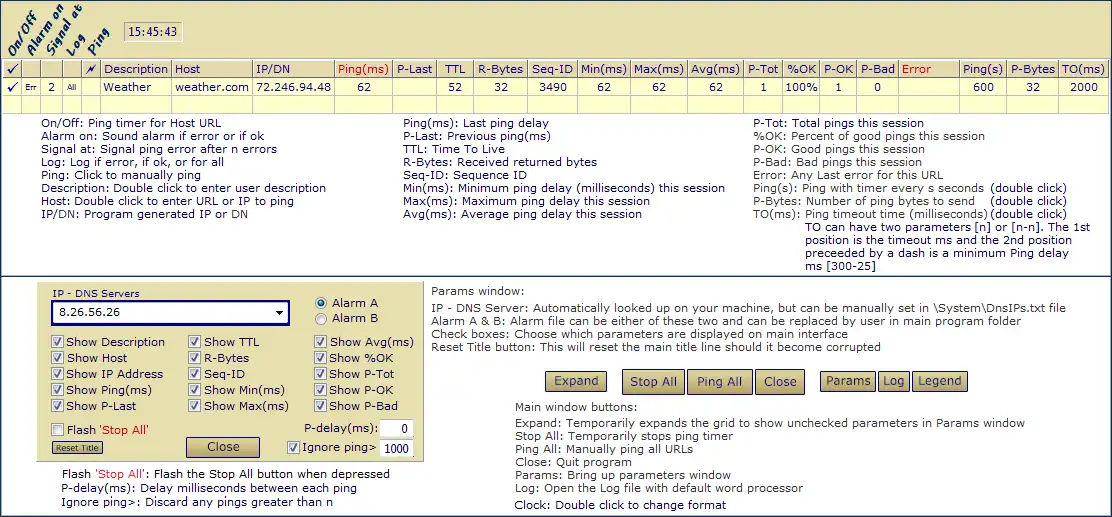Click the Ignore ping> value field
This screenshot has width=1112, height=517.
tap(396, 448)
